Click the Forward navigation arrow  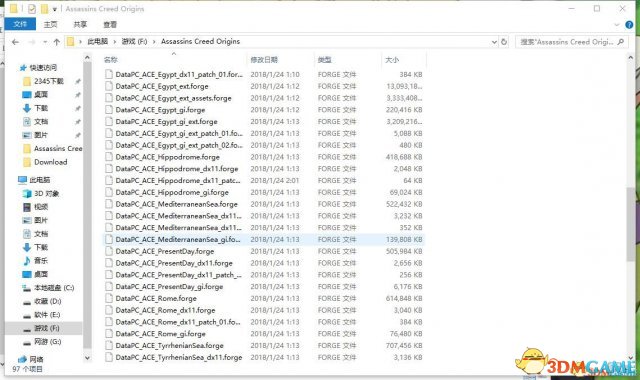(x=32, y=42)
